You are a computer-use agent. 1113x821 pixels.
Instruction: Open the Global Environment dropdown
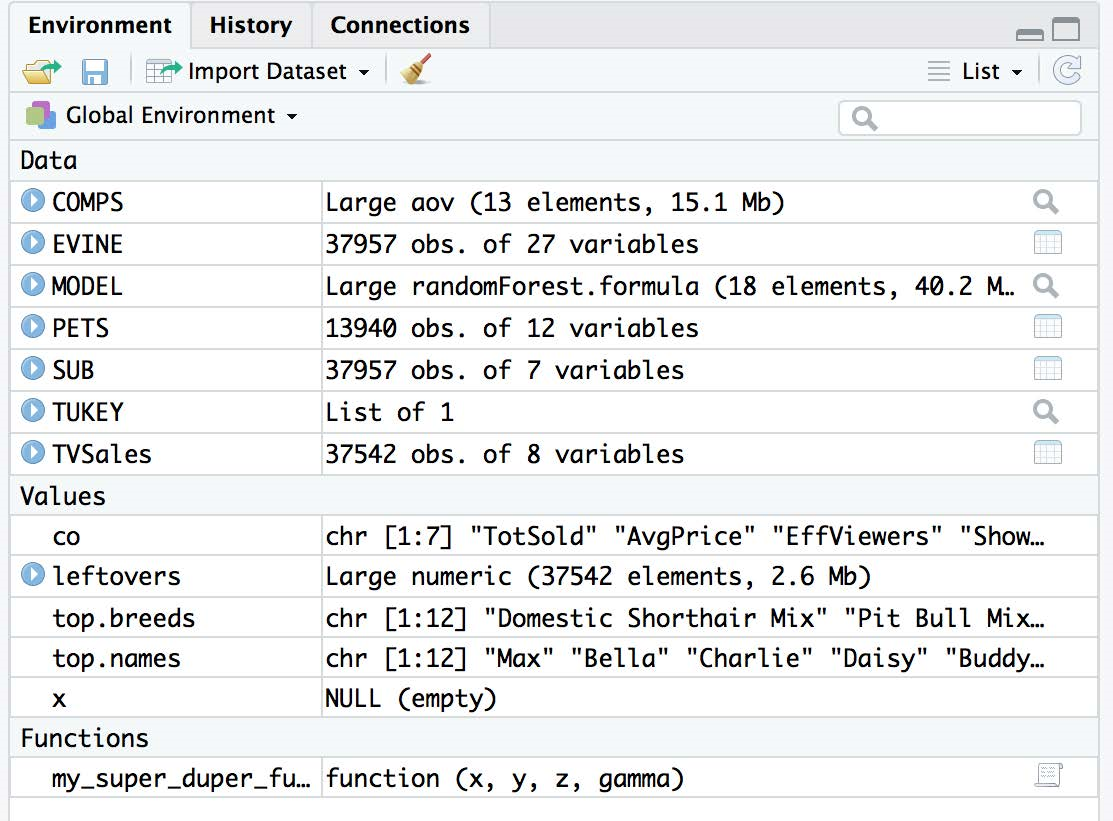(162, 116)
